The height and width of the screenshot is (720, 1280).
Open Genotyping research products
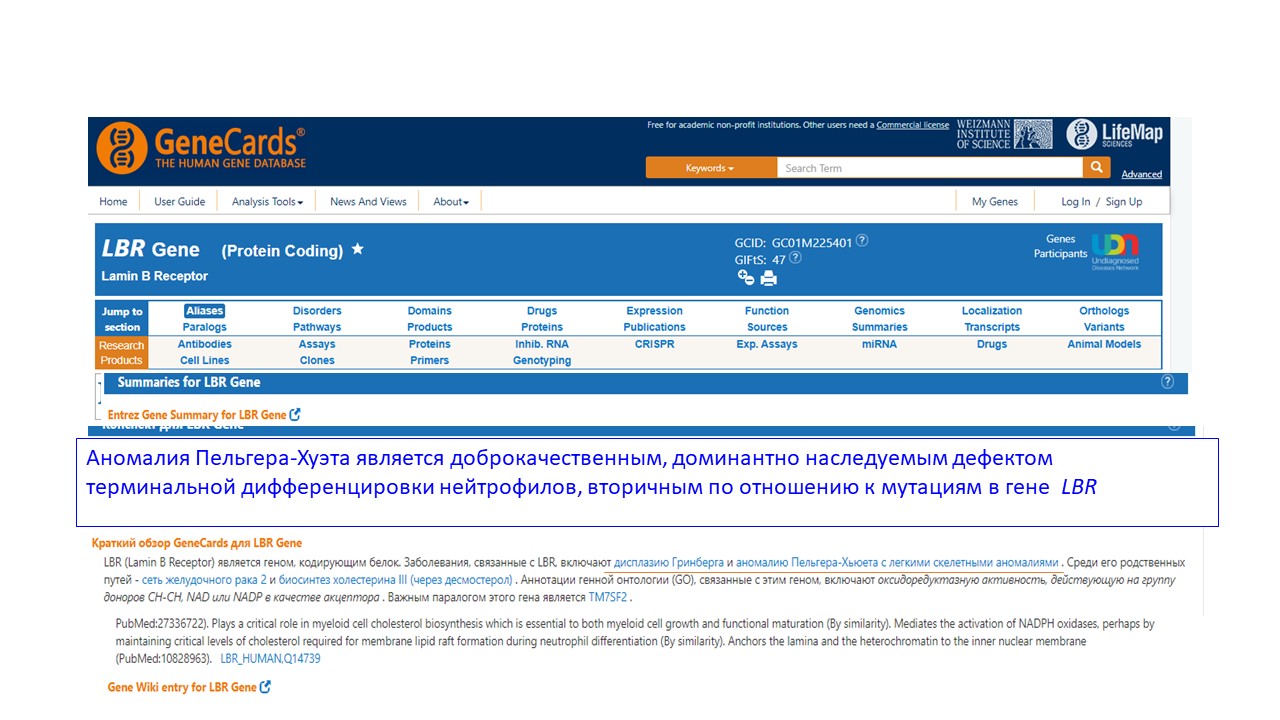tap(542, 360)
